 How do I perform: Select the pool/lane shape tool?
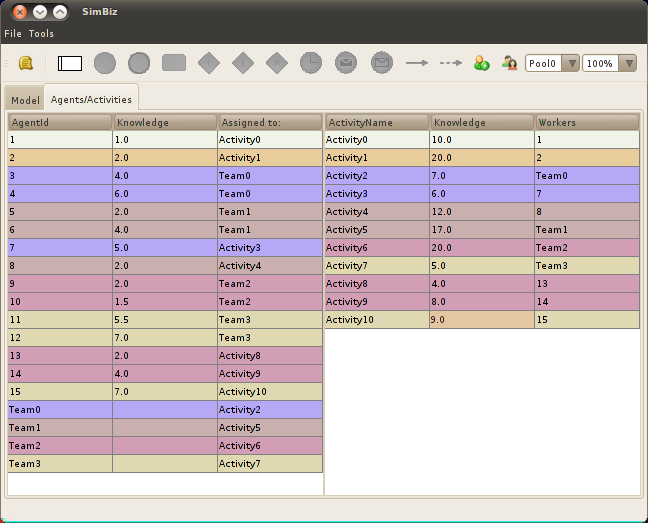pos(70,64)
